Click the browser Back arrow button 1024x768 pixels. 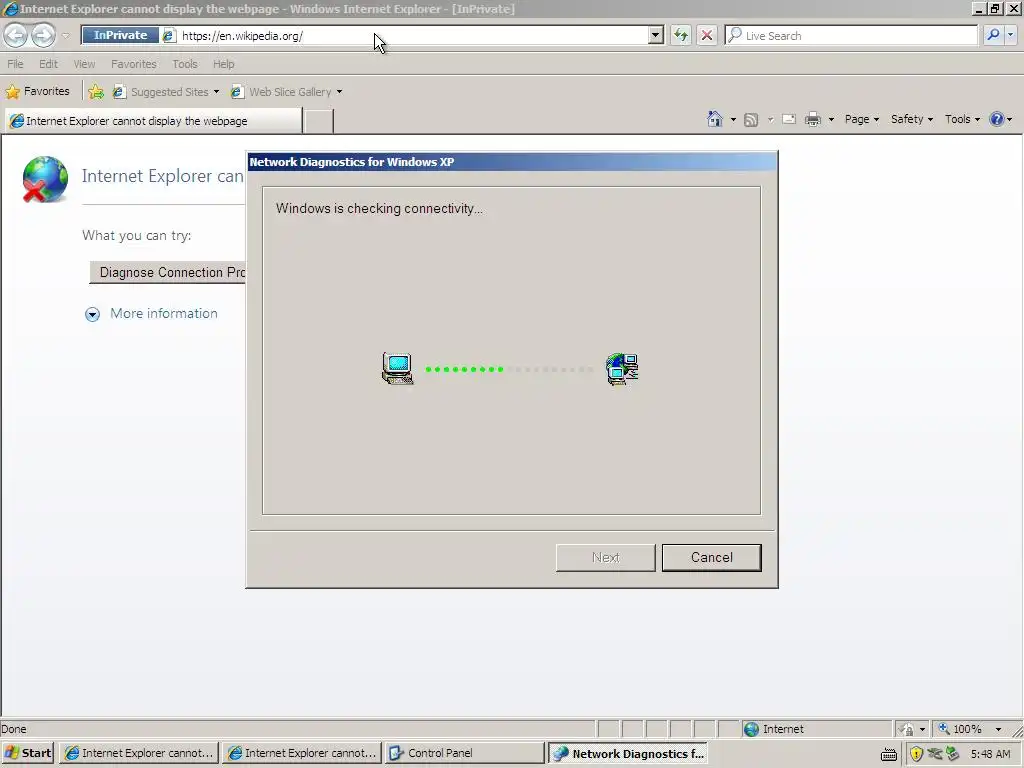point(16,35)
